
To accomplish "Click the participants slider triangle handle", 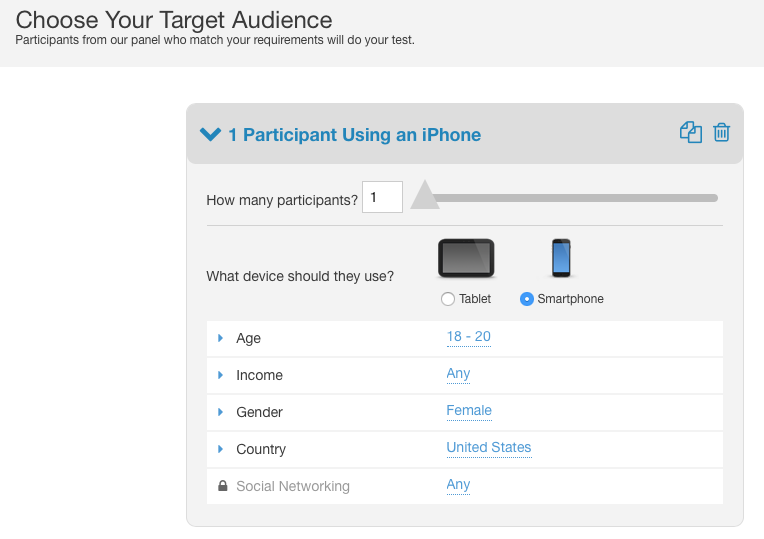I will pyautogui.click(x=425, y=195).
